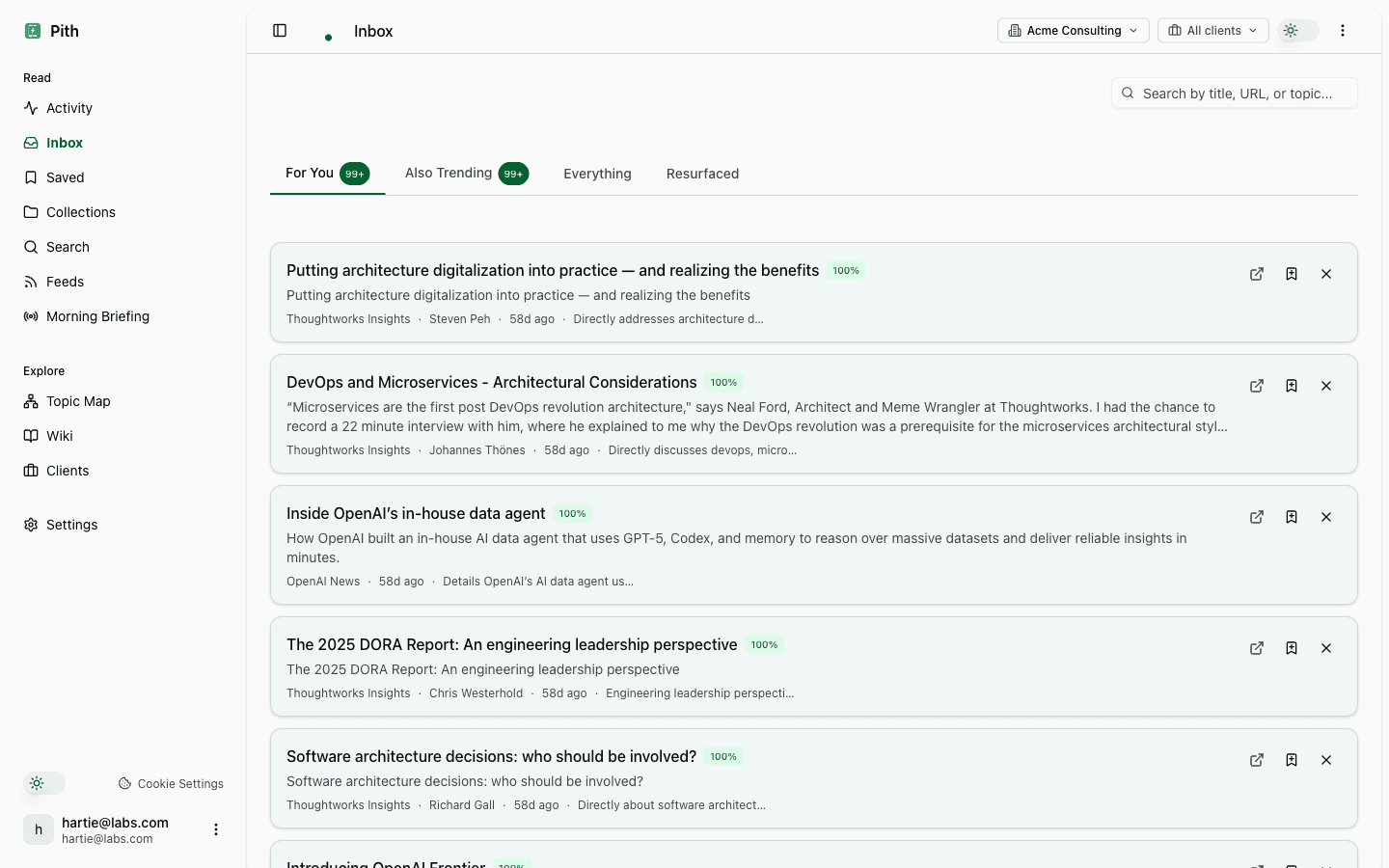
Task: Open Collections in the sidebar
Action: click(123, 212)
